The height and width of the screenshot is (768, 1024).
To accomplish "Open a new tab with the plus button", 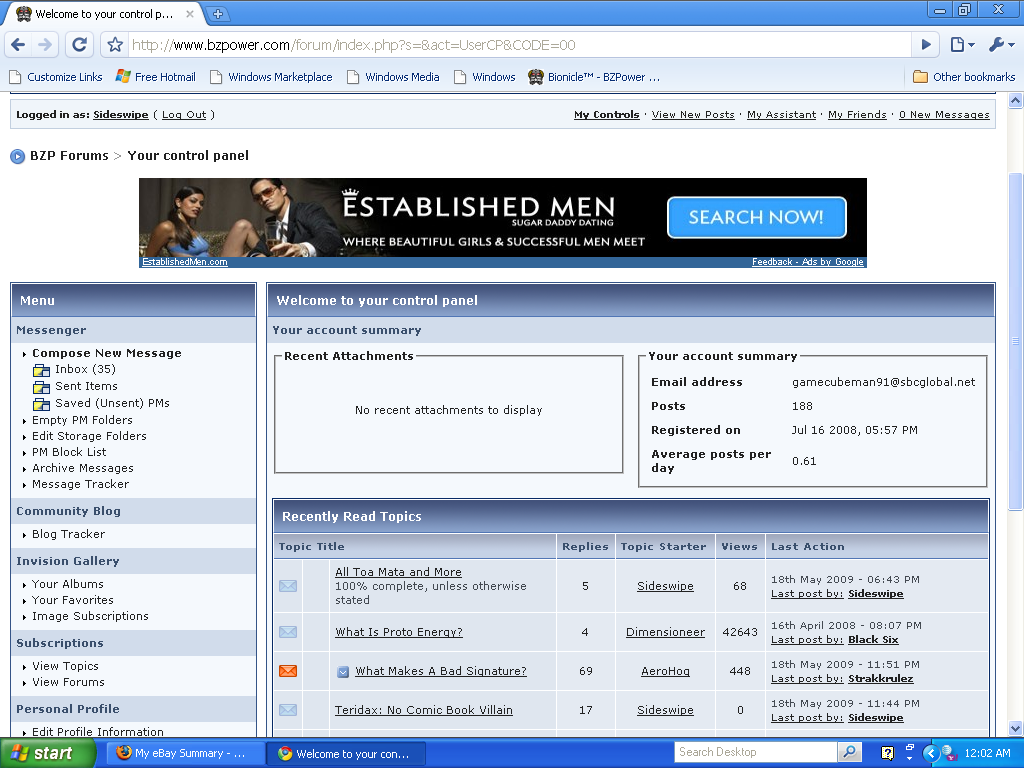I will click(x=217, y=14).
